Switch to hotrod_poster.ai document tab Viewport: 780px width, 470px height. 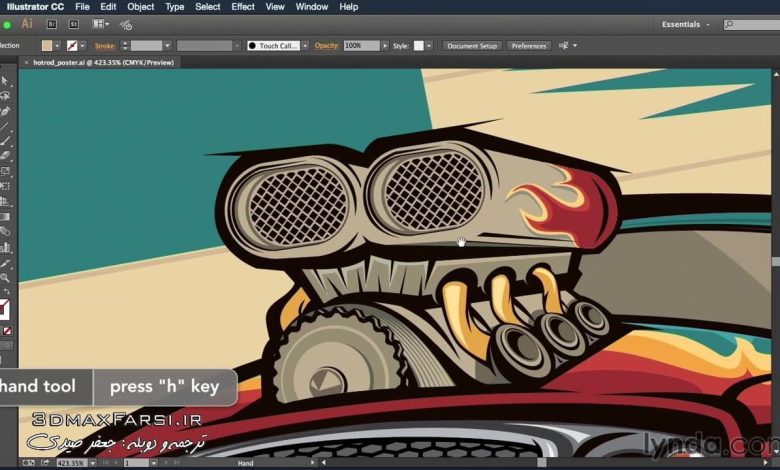pyautogui.click(x=103, y=63)
